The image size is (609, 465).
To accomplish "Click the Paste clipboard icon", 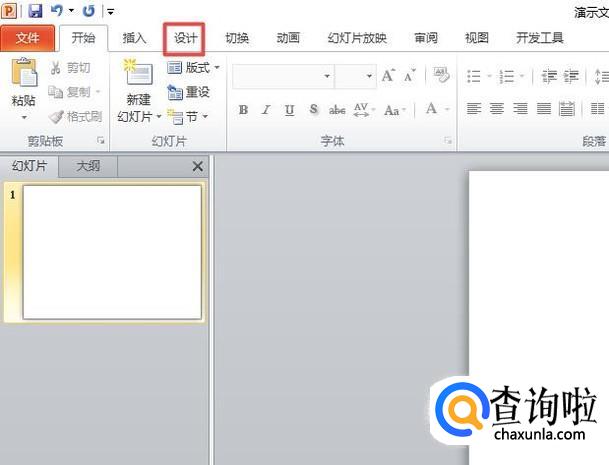I will pyautogui.click(x=23, y=75).
